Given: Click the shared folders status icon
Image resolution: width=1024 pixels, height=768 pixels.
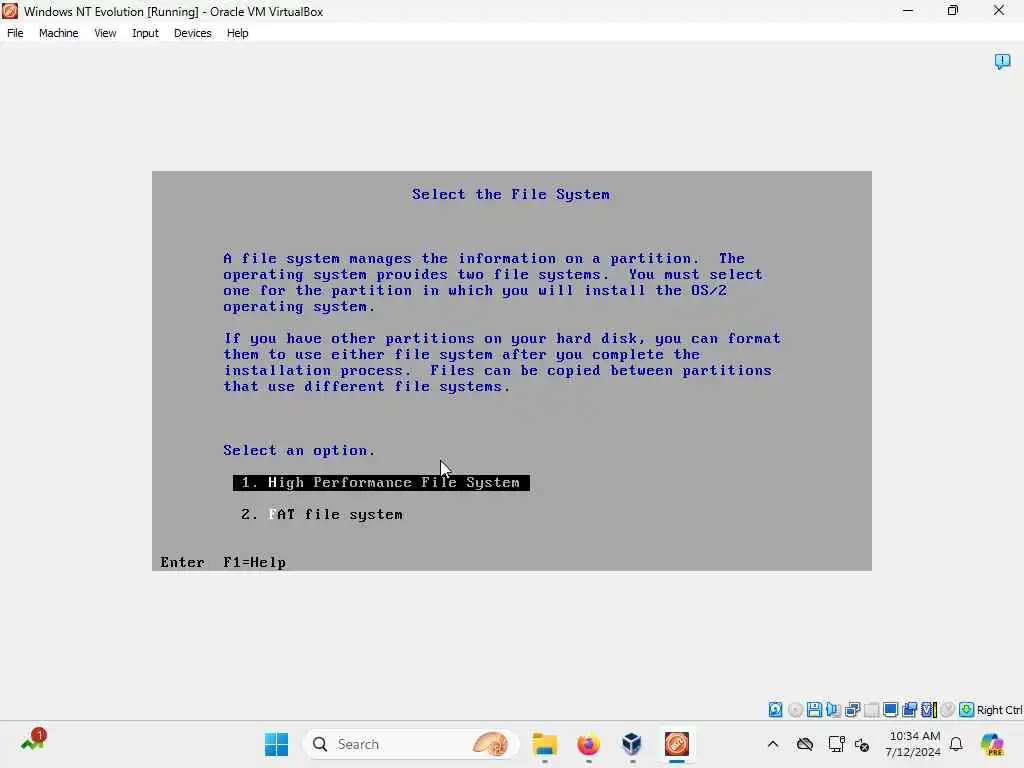Looking at the screenshot, I should coord(909,710).
